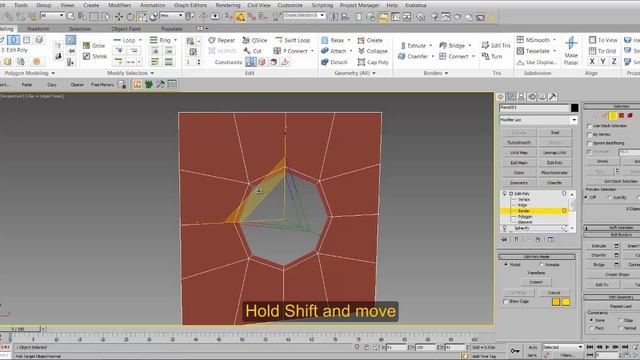The width and height of the screenshot is (640, 360).
Task: Click the Create Shape button
Action: [617, 275]
